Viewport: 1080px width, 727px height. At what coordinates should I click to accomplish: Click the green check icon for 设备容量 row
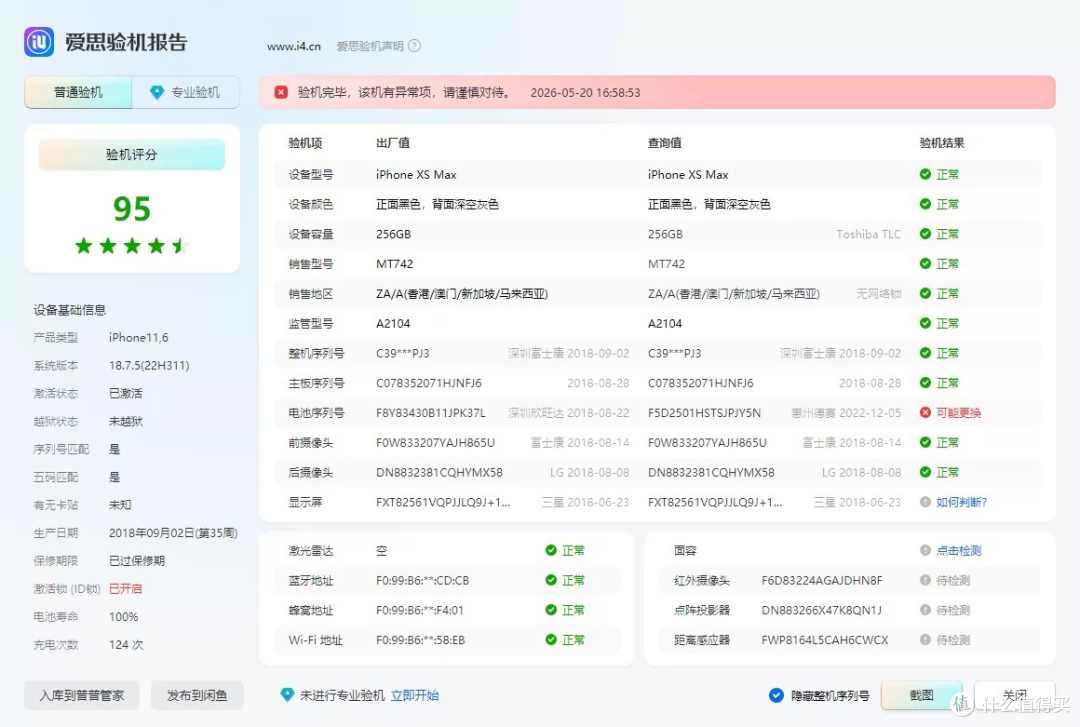925,234
